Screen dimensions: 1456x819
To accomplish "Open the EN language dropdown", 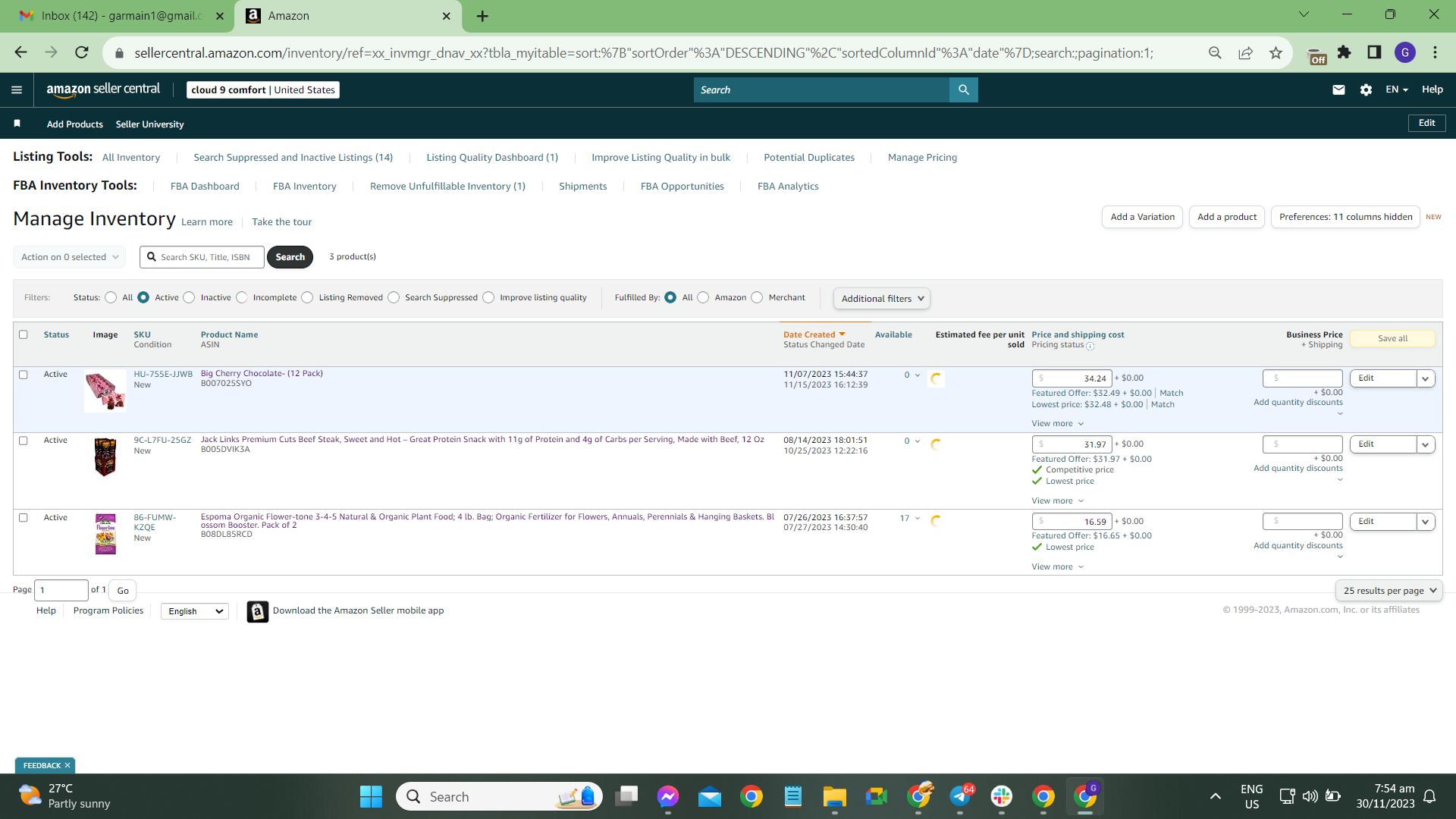I will pyautogui.click(x=1397, y=89).
